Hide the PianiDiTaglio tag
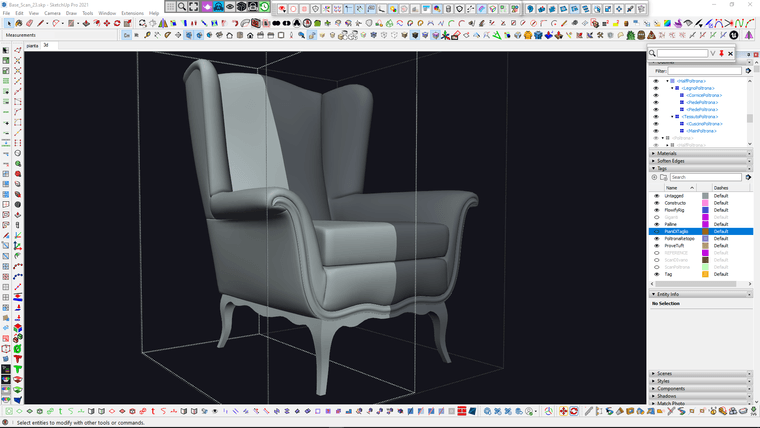This screenshot has width=760, height=428. click(x=656, y=231)
